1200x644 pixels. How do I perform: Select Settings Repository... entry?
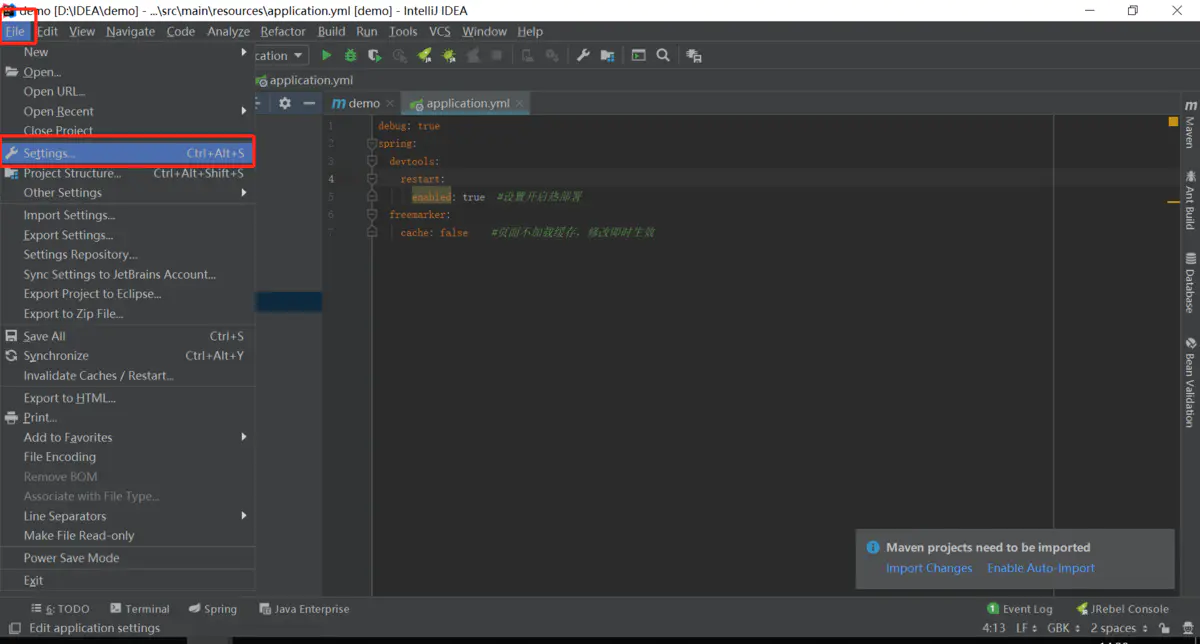(127, 254)
